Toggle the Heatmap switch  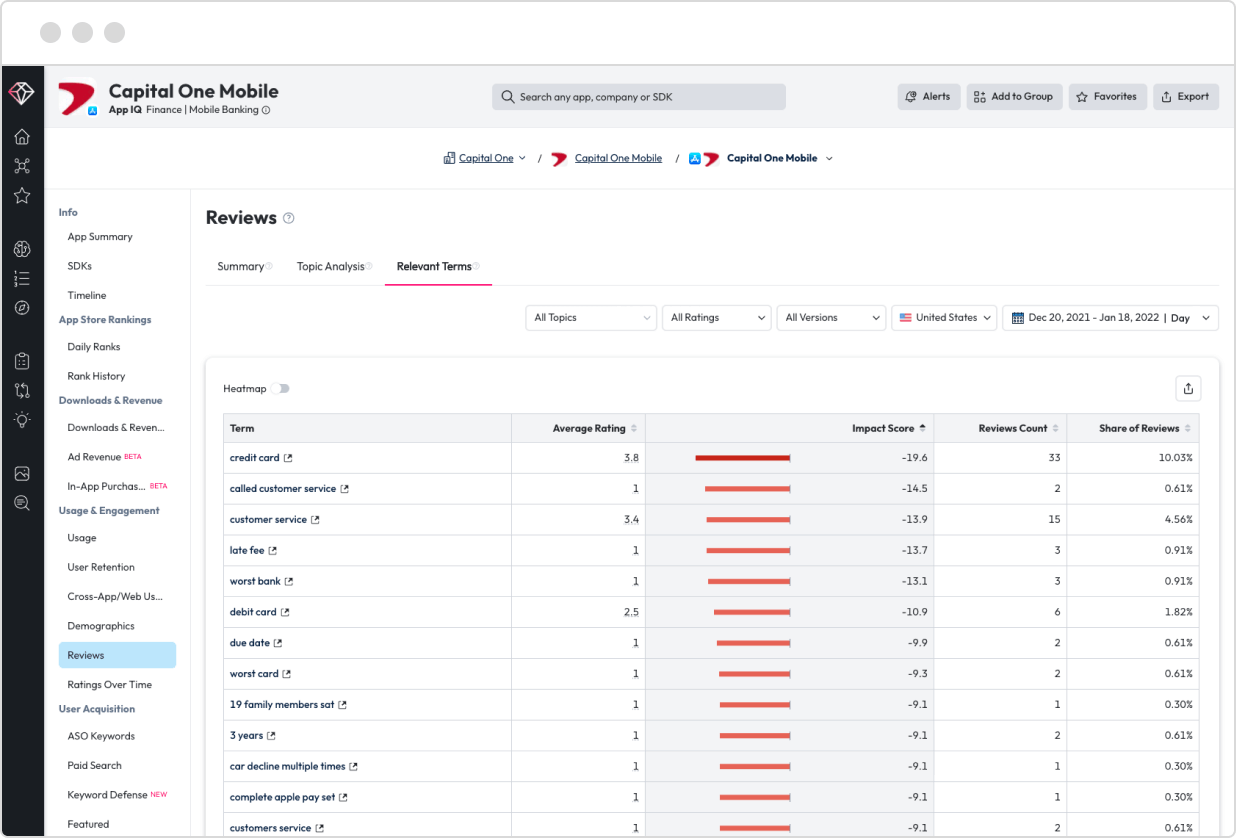pyautogui.click(x=280, y=389)
